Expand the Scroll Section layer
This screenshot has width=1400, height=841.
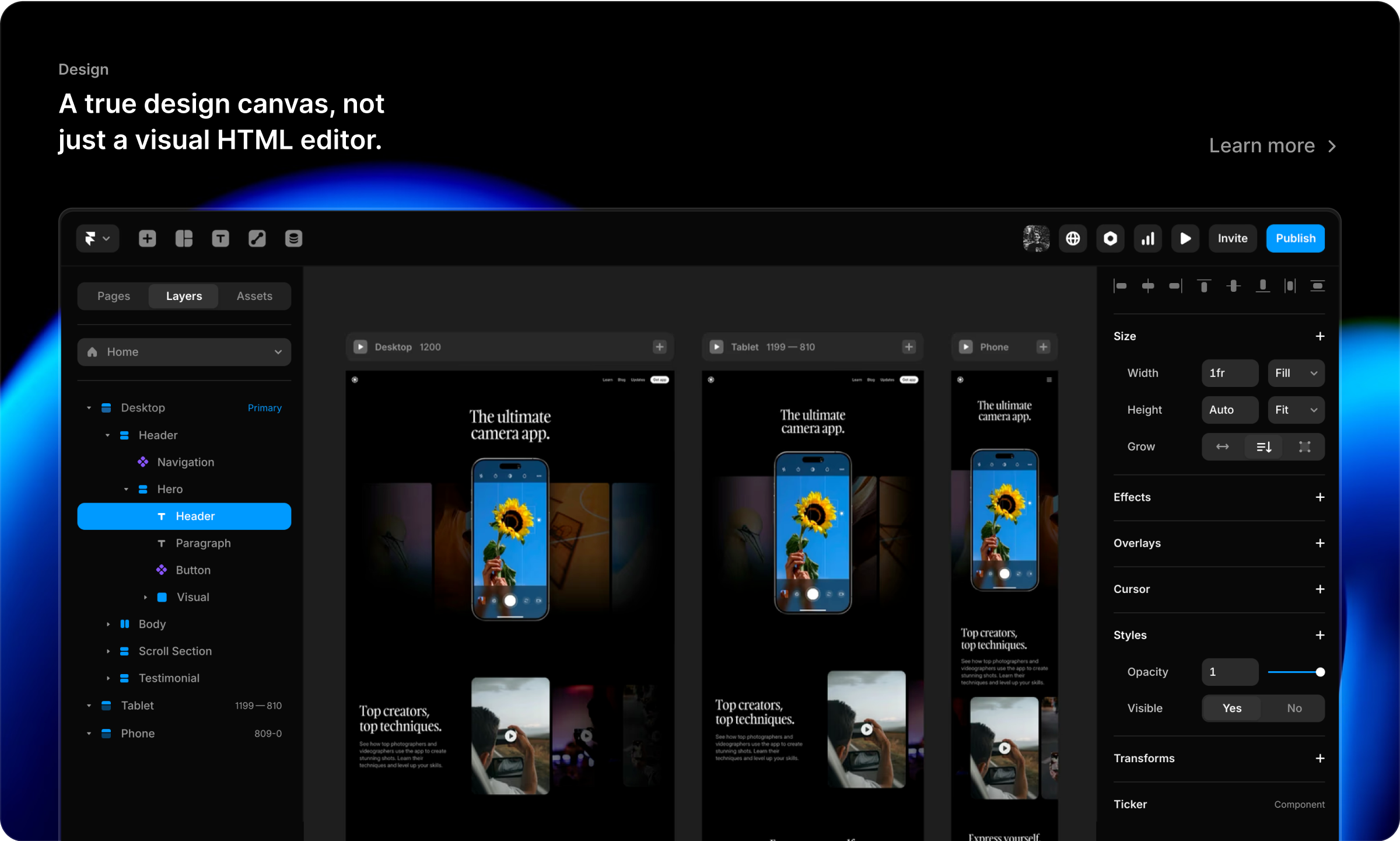(x=108, y=651)
